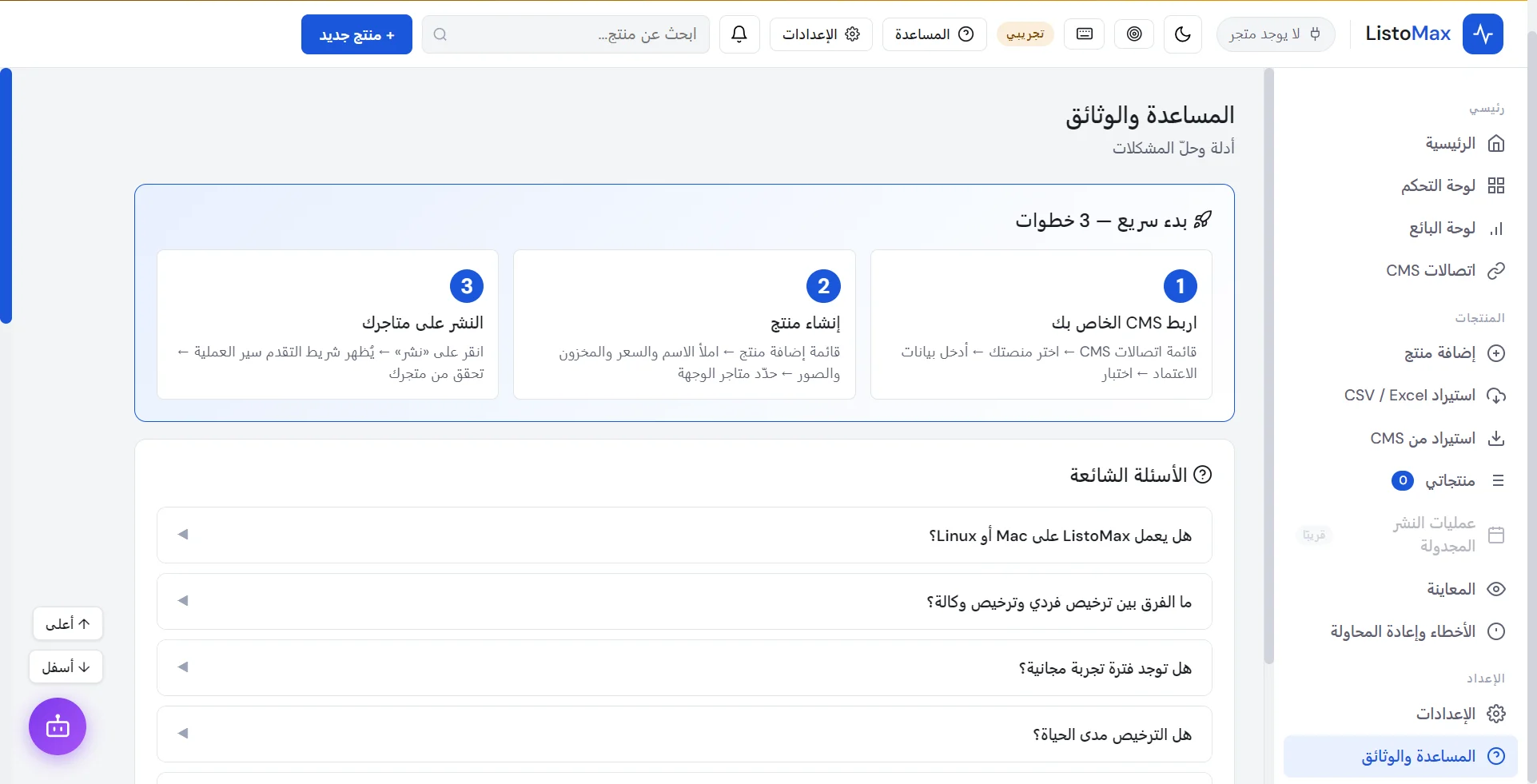Open the keyboard shortcuts icon
The height and width of the screenshot is (784, 1537).
(x=1085, y=34)
